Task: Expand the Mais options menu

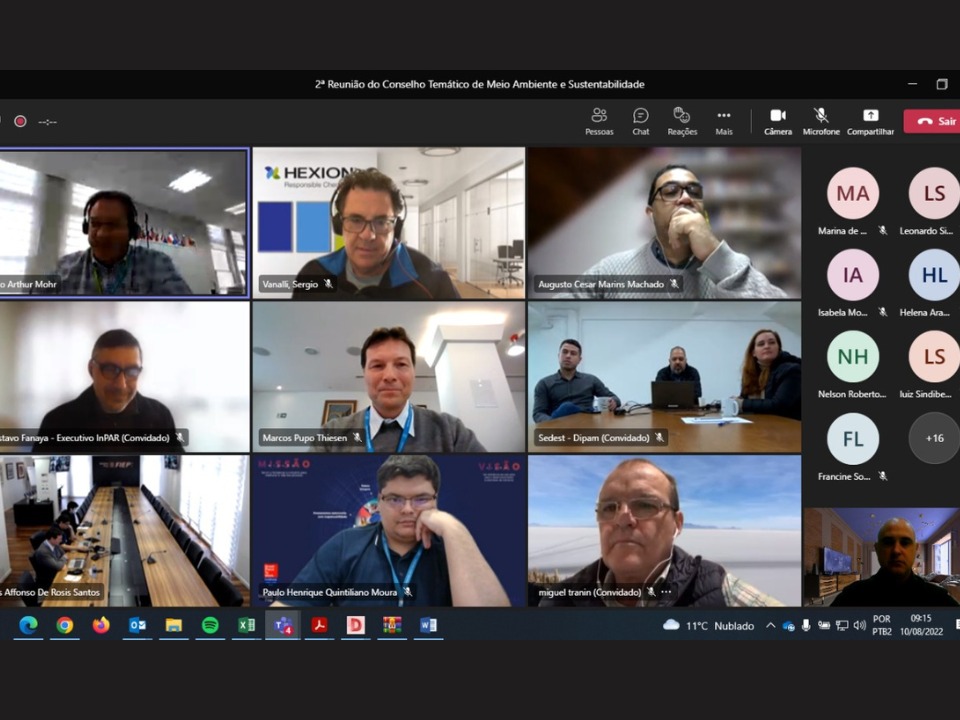Action: tap(724, 121)
